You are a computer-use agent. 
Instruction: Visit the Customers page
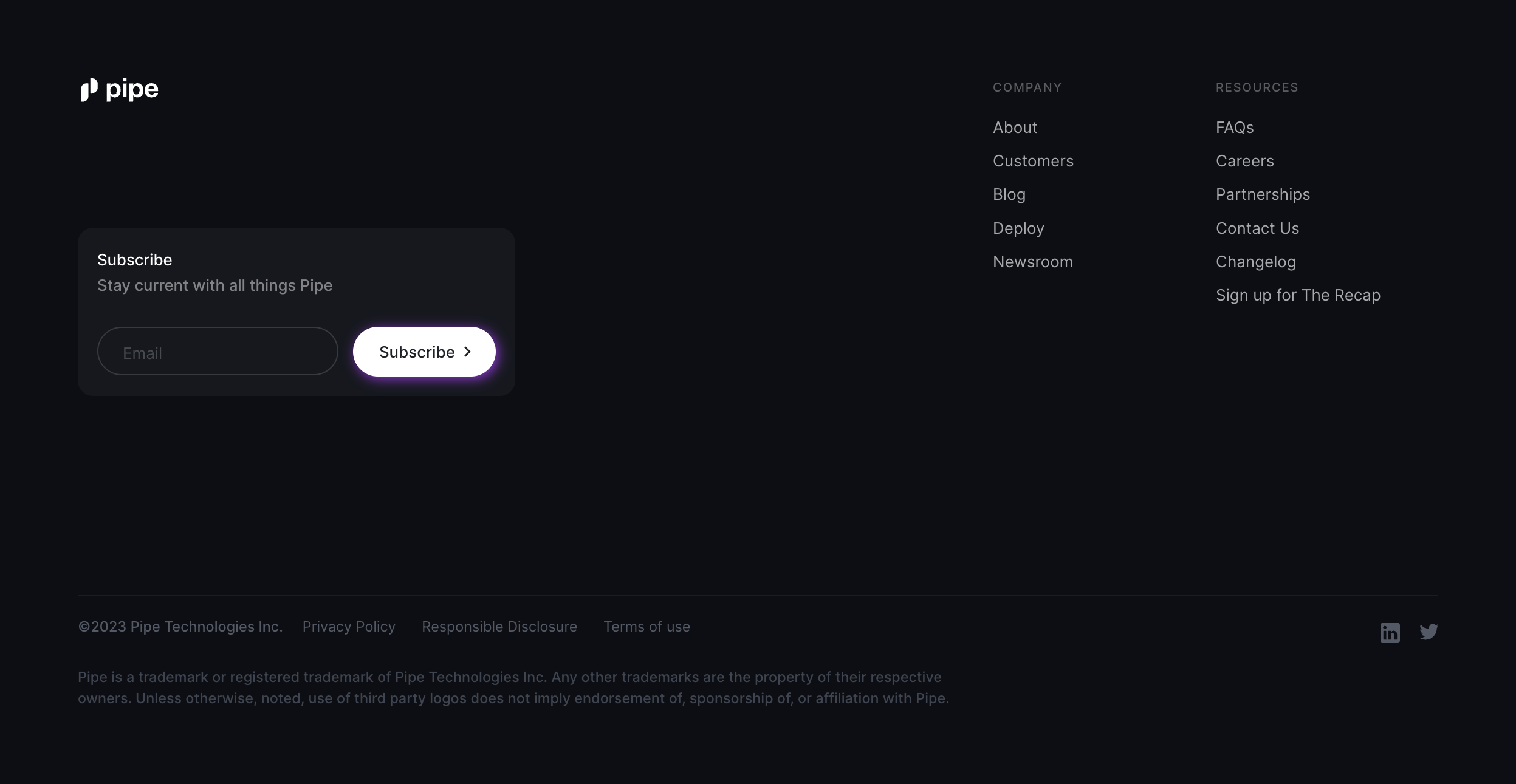pyautogui.click(x=1033, y=160)
